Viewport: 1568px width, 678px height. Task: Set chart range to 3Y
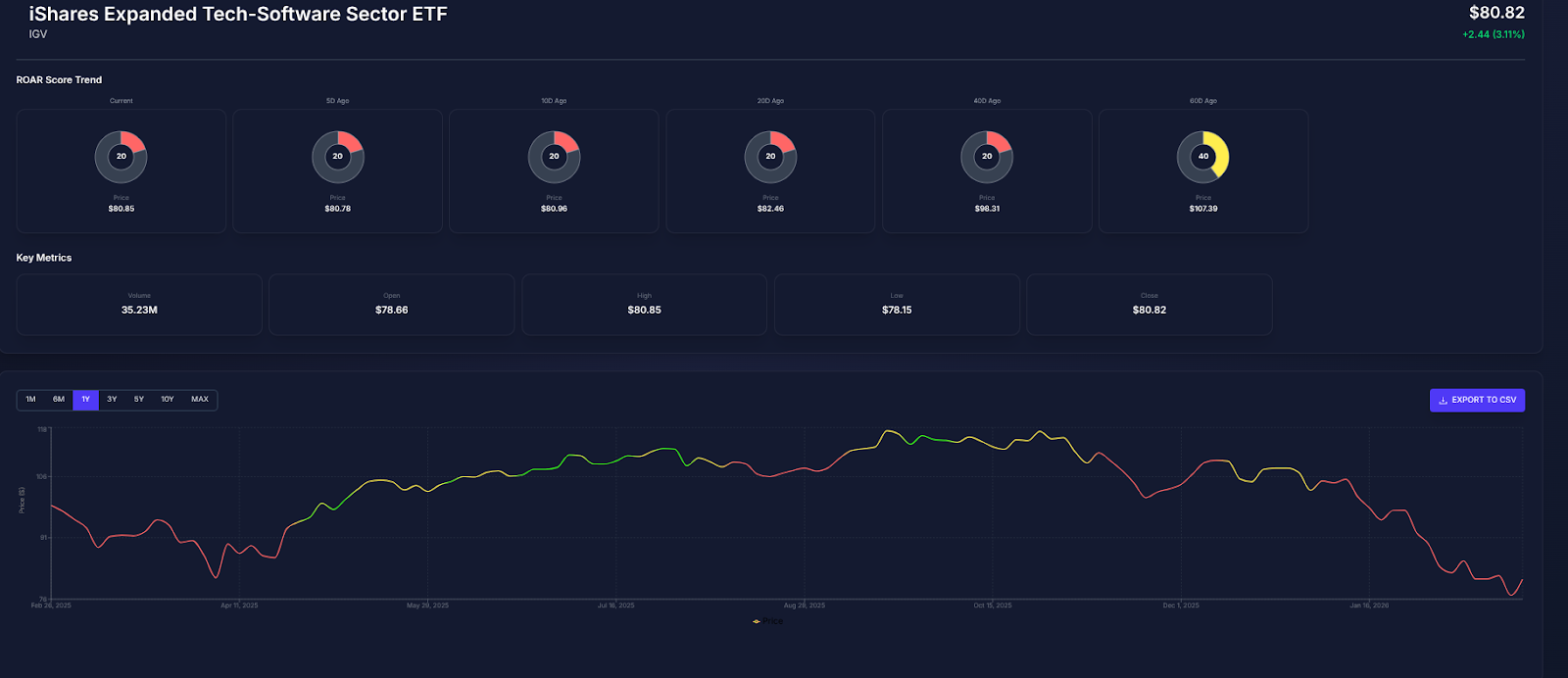click(112, 400)
